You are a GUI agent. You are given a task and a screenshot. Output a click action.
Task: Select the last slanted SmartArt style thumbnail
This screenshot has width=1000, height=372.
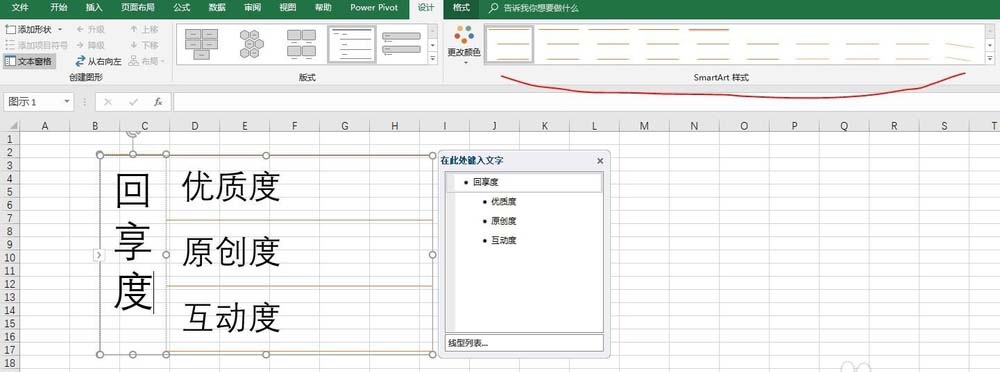(959, 44)
